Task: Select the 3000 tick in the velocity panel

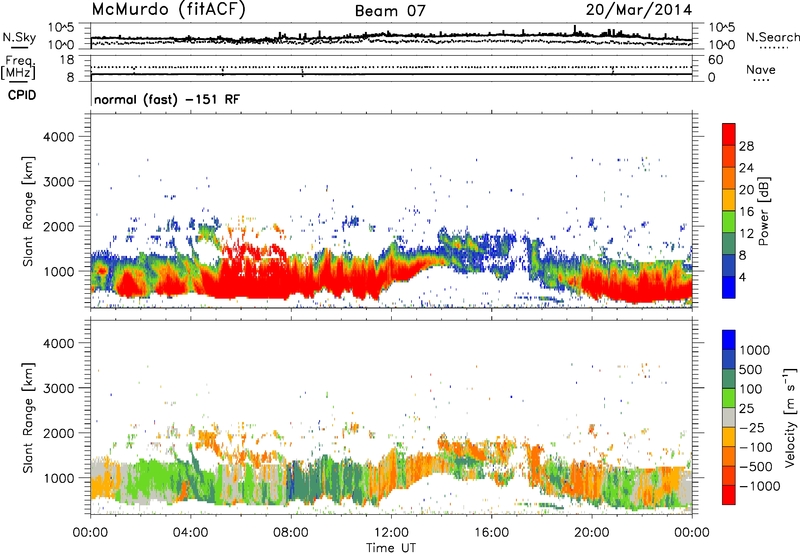Action: click(59, 388)
